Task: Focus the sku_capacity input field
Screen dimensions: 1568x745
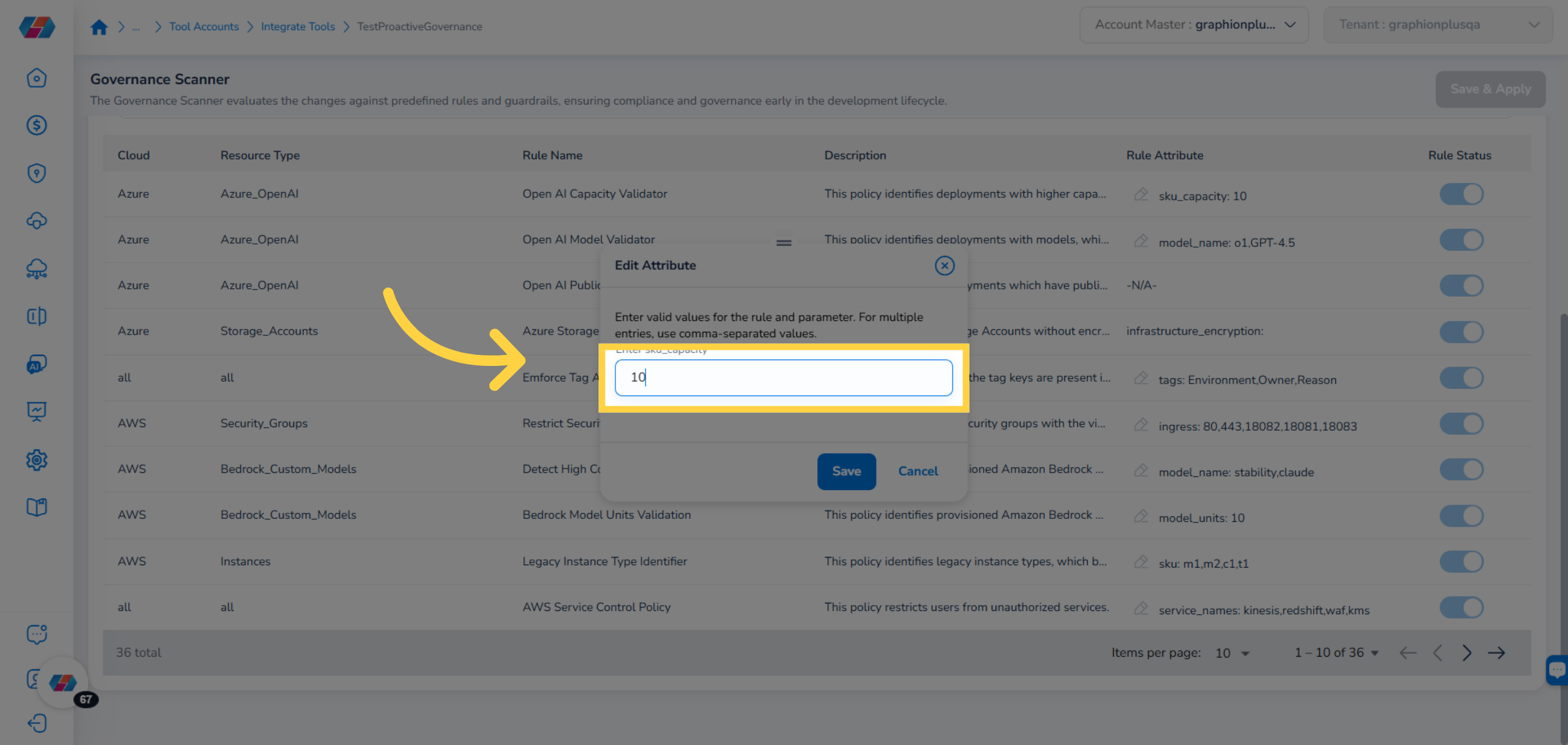Action: [x=783, y=378]
